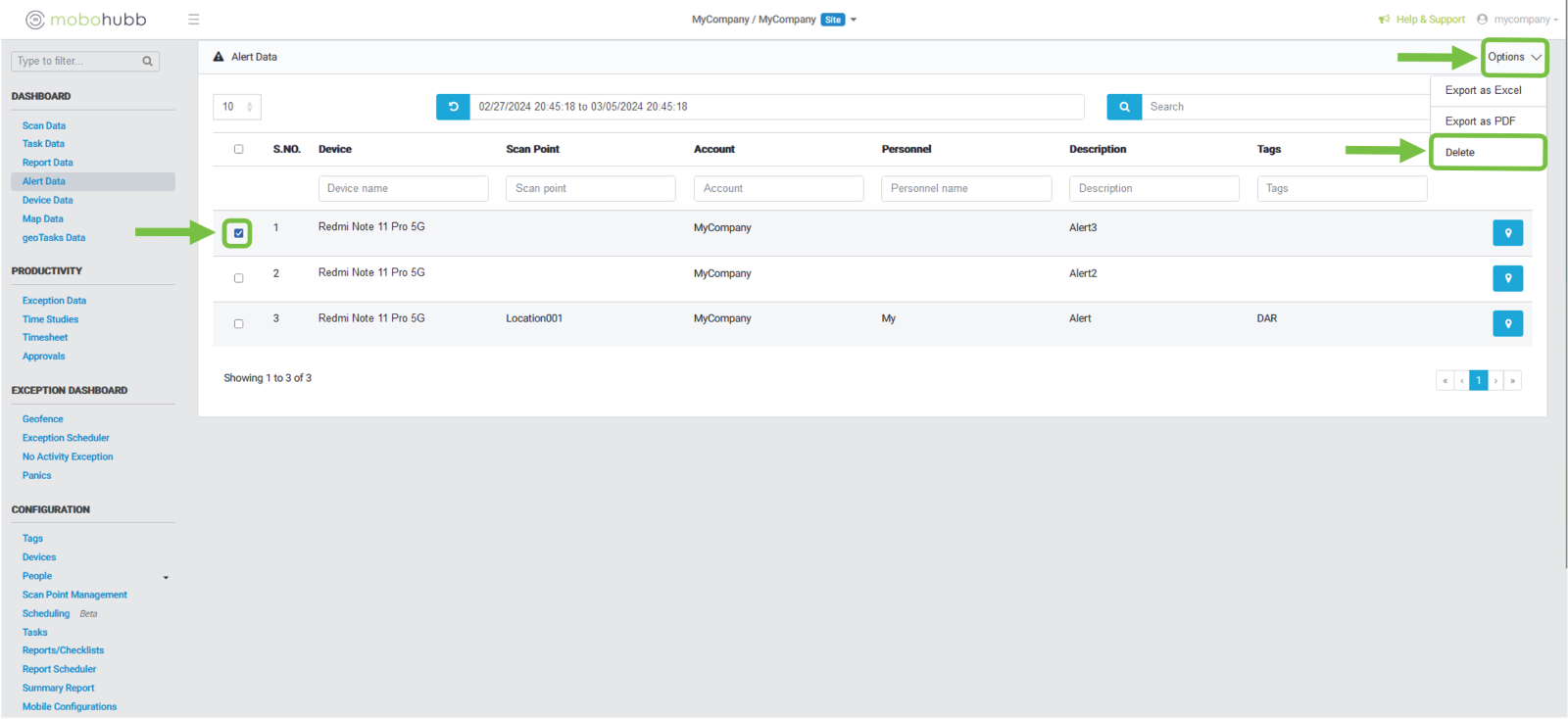
Task: Open map location pin for row 3
Action: [x=1507, y=323]
